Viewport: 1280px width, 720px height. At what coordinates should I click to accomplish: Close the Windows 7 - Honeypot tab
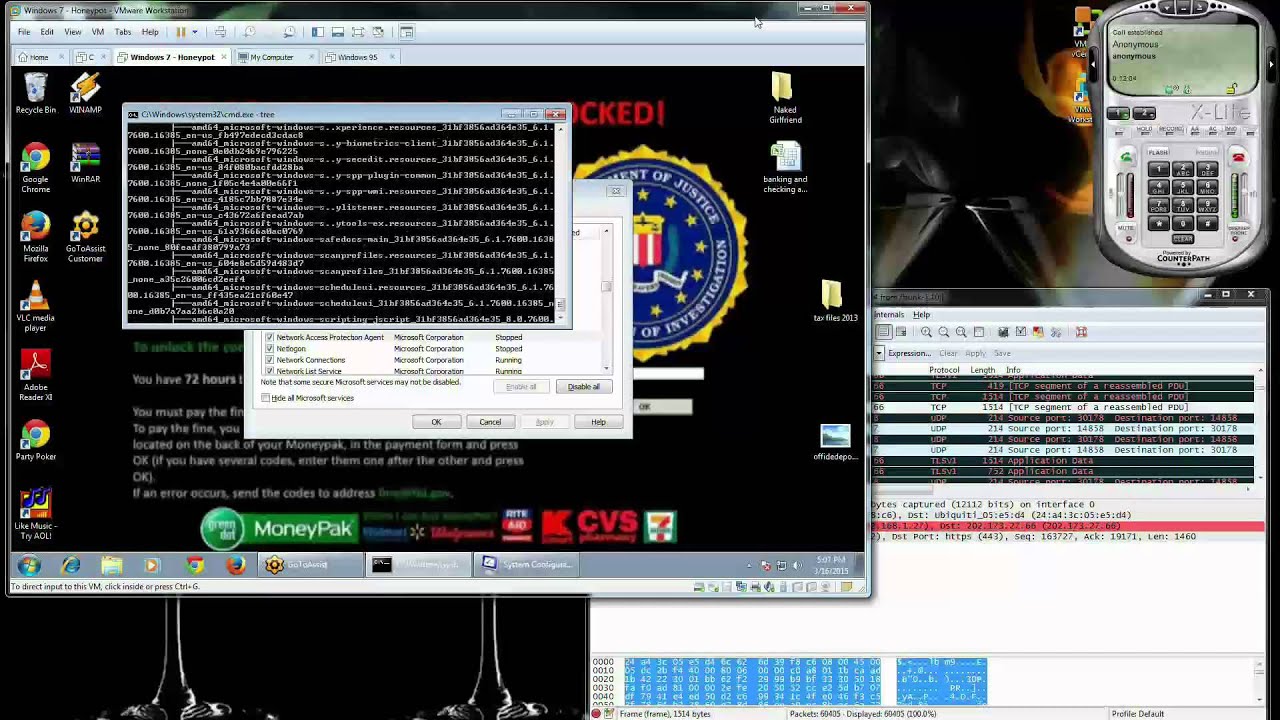click(225, 57)
